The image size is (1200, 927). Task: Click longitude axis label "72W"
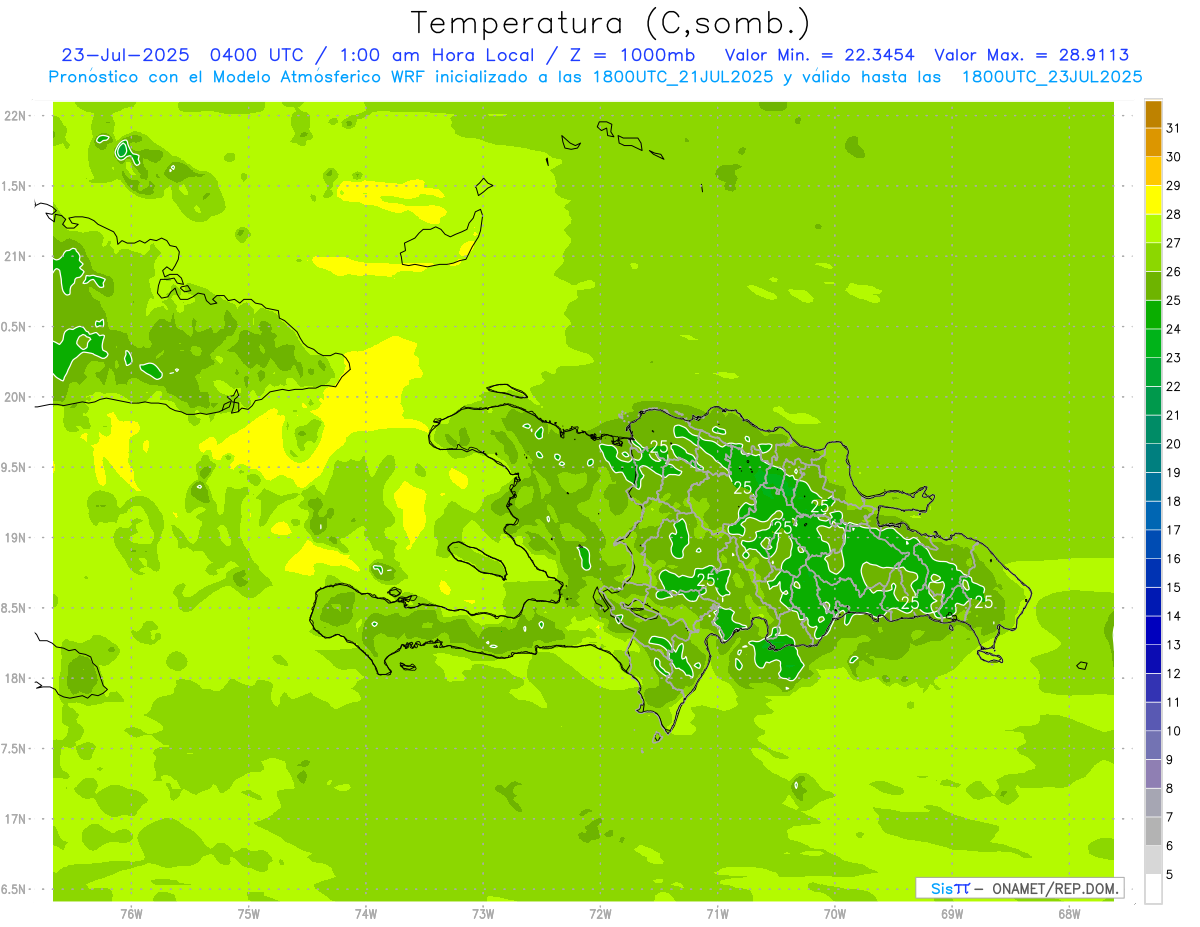coord(600,913)
